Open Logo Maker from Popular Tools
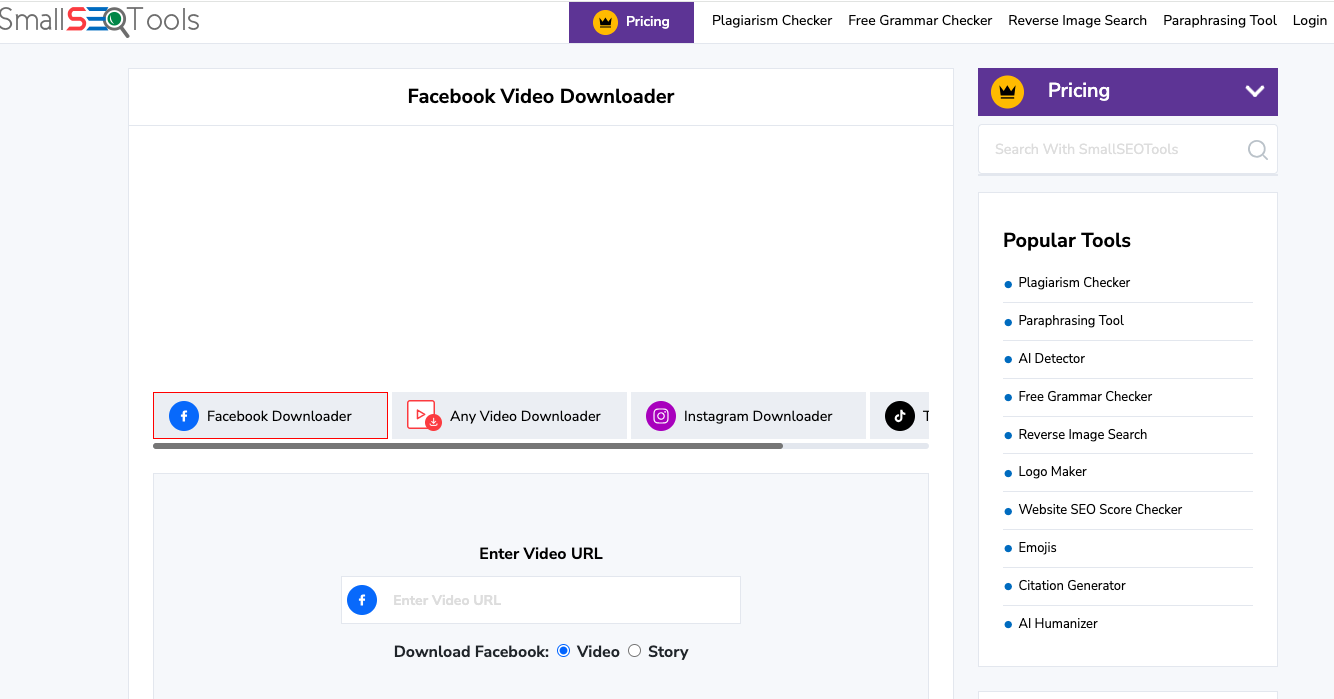 1052,471
